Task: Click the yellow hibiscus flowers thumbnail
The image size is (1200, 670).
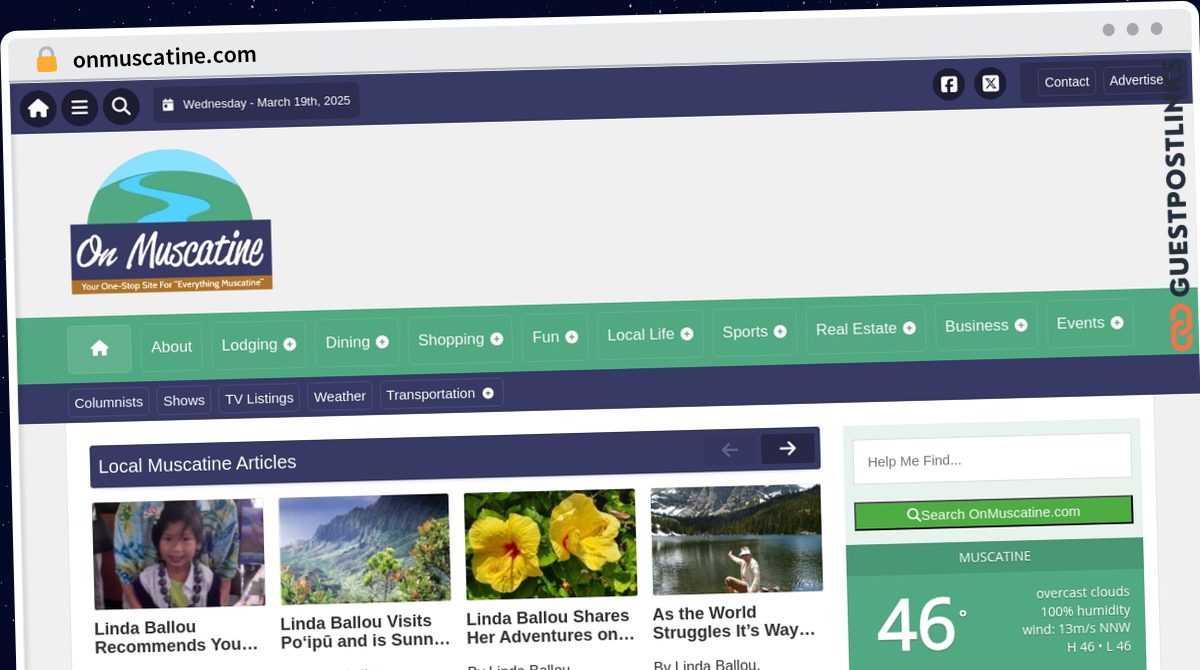Action: [x=551, y=544]
